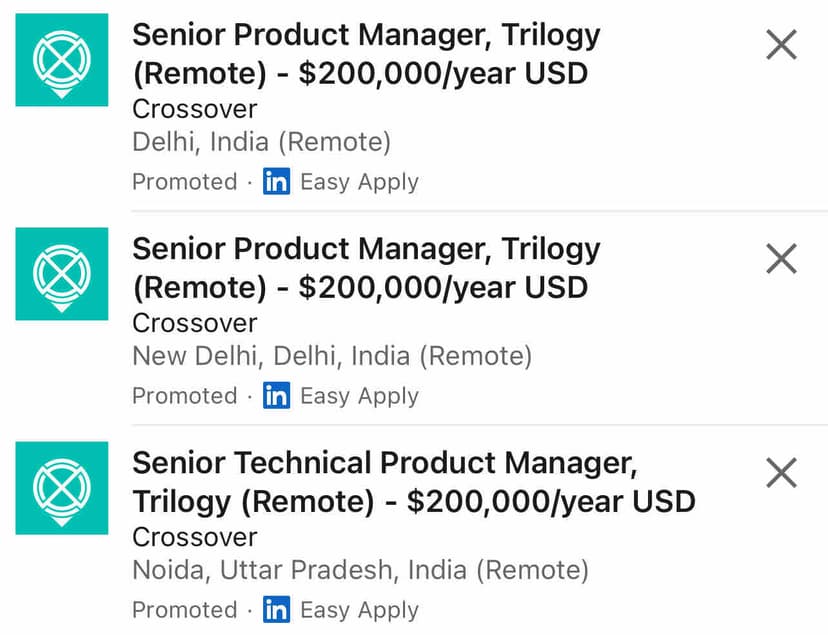This screenshot has height=635, width=828.
Task: Dismiss the first Senior Product Manager job
Action: (781, 45)
